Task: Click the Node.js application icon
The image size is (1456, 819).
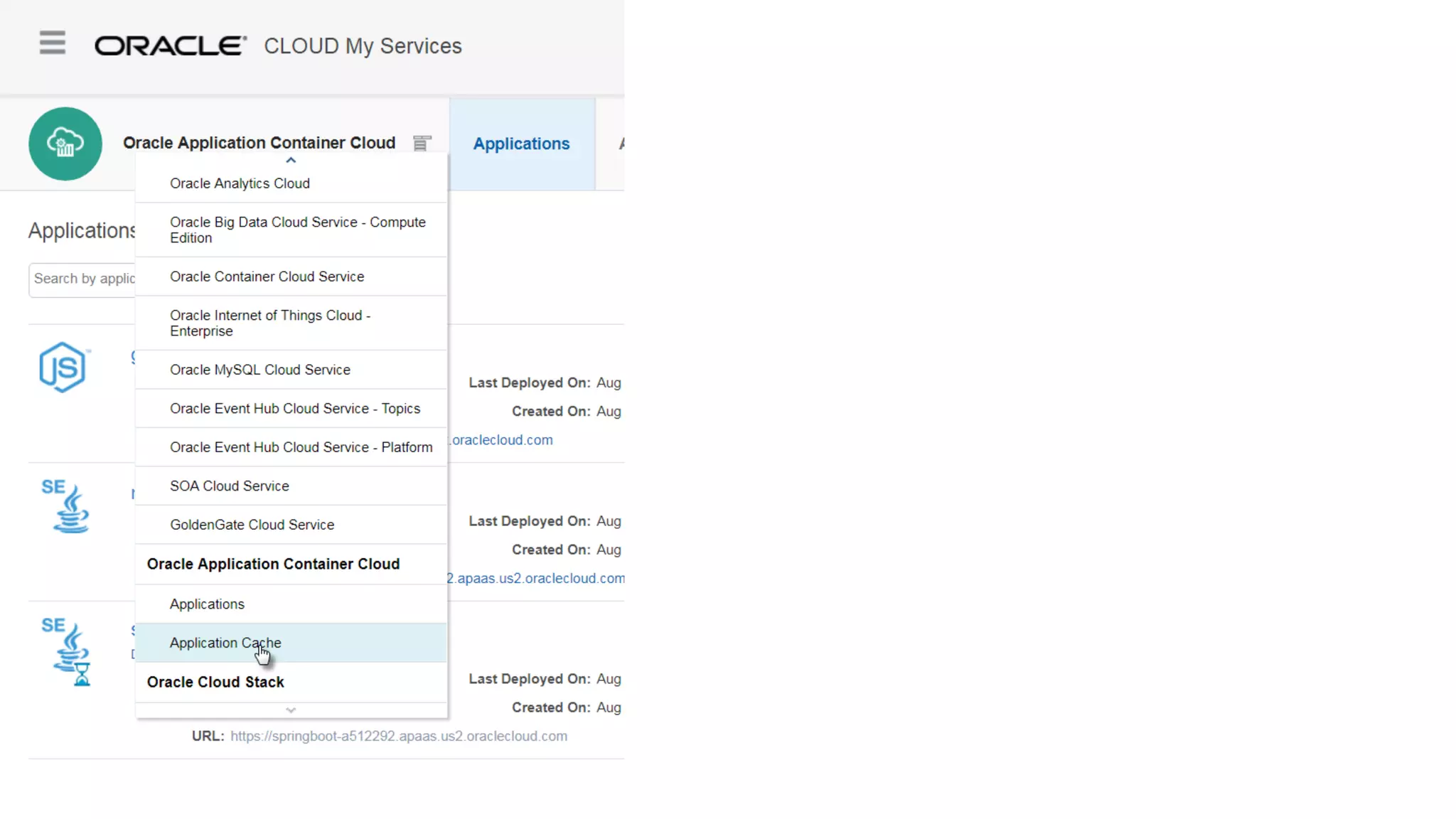Action: 63,367
